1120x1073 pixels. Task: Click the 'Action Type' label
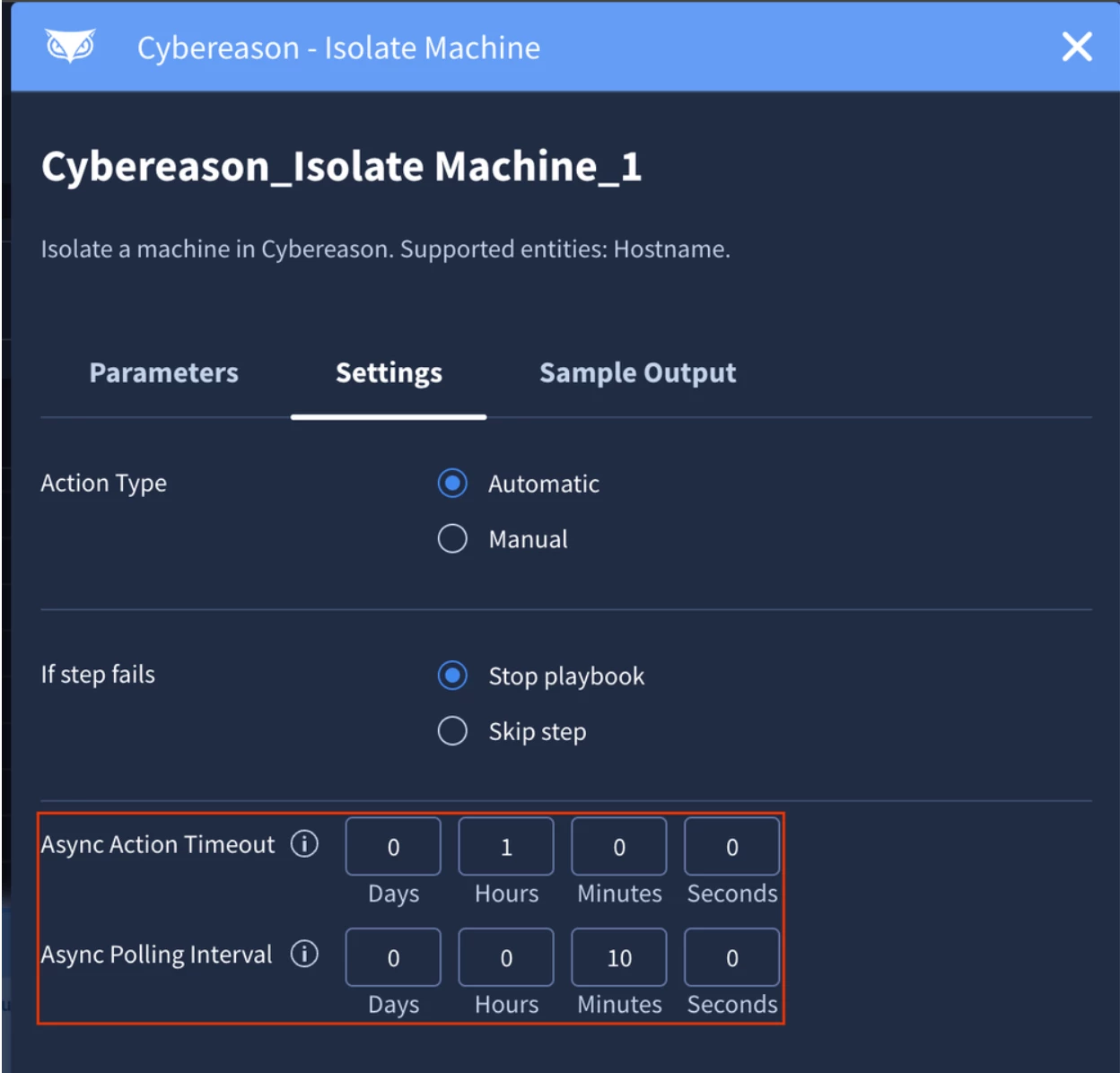click(x=104, y=484)
